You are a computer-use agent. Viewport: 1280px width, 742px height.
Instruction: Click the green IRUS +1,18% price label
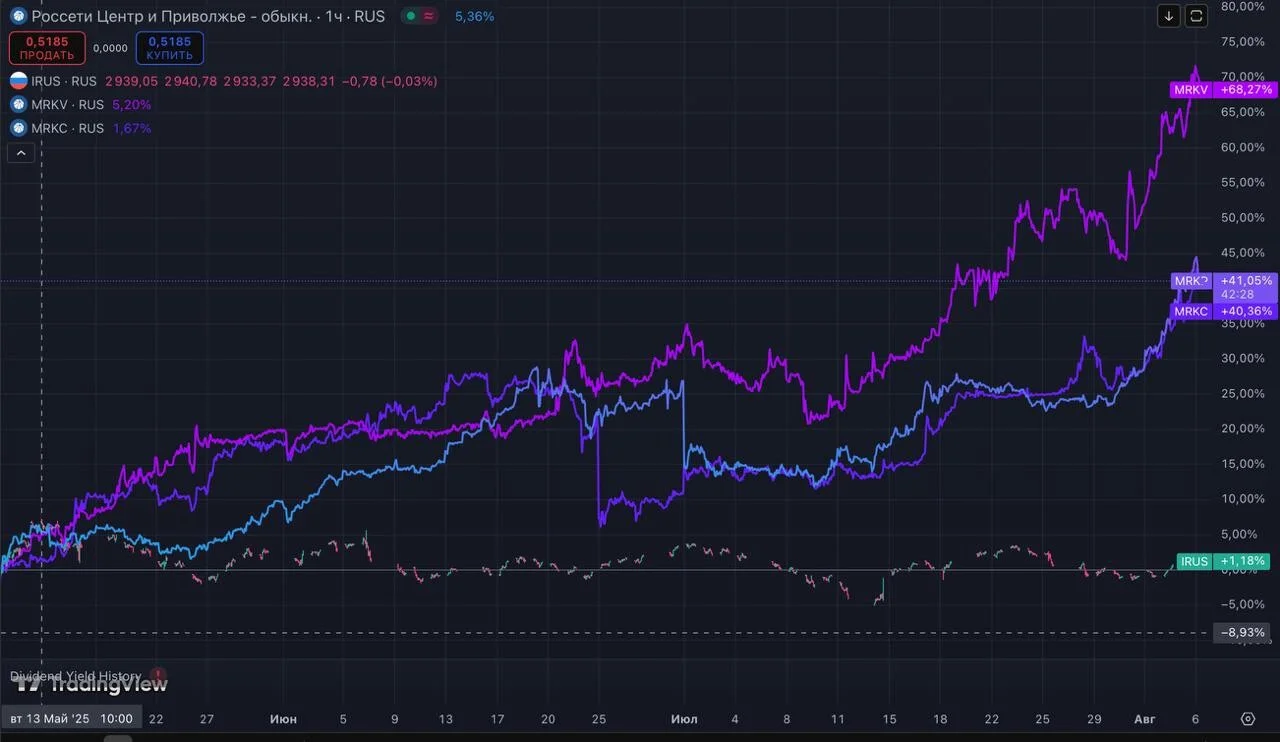[1225, 561]
